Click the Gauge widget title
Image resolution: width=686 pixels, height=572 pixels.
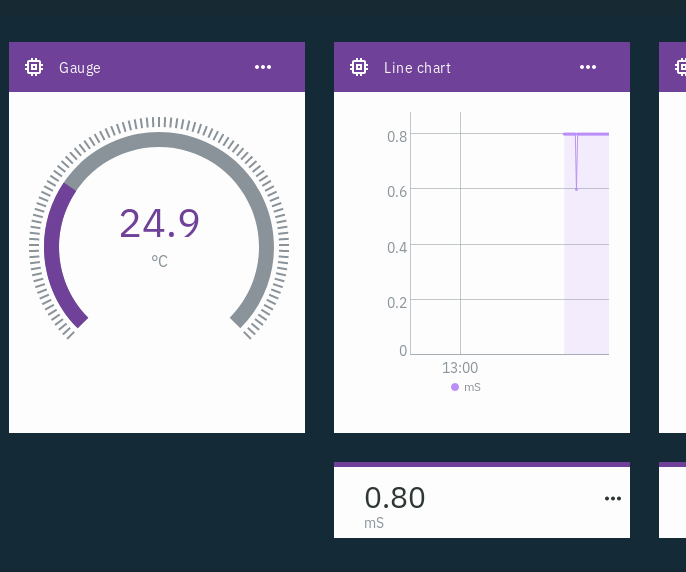pyautogui.click(x=80, y=68)
